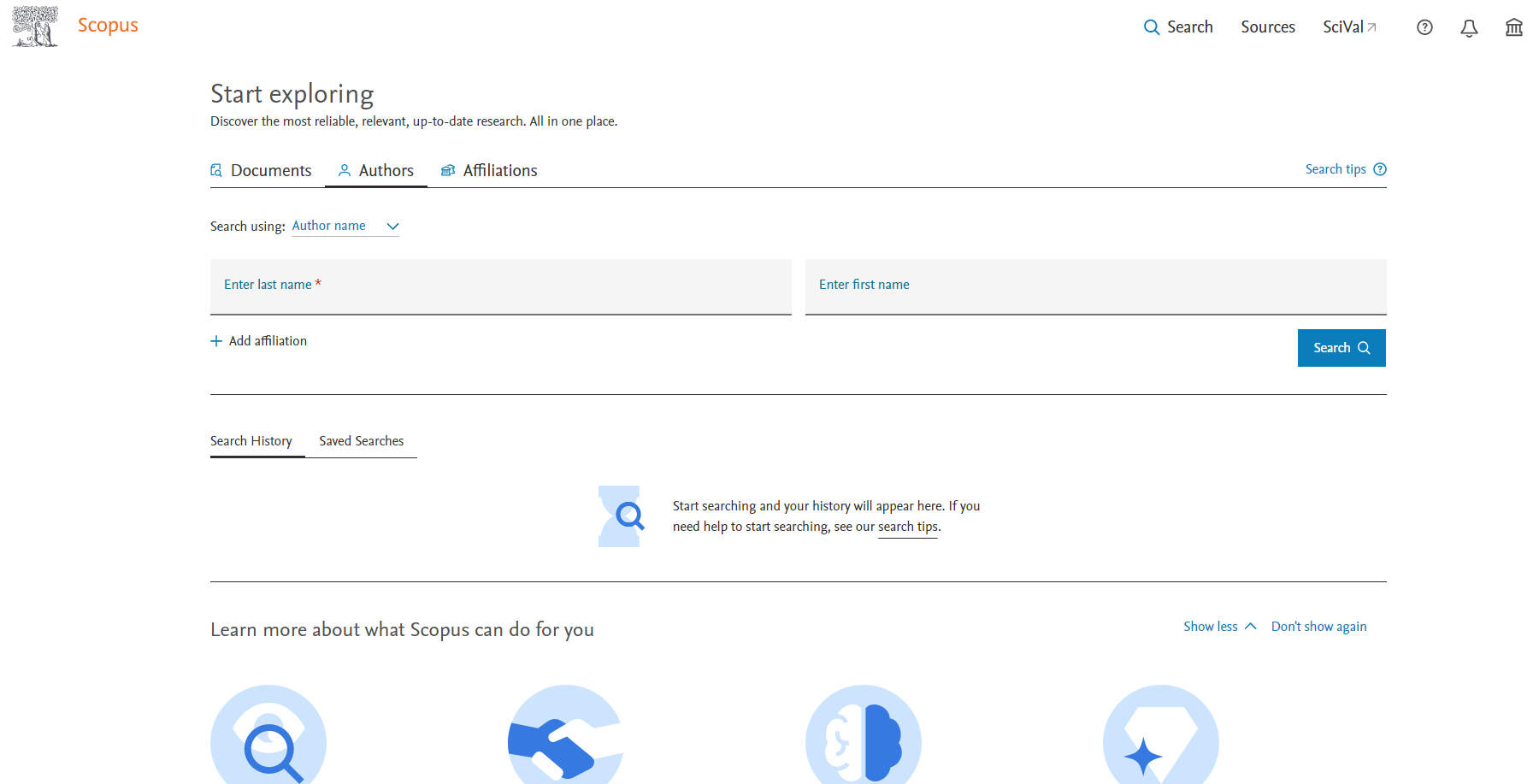Open notifications bell icon
The image size is (1539, 784).
click(x=1469, y=27)
